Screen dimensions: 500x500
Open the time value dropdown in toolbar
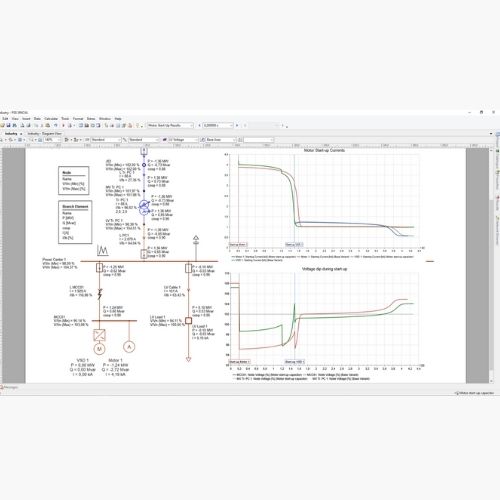point(218,125)
